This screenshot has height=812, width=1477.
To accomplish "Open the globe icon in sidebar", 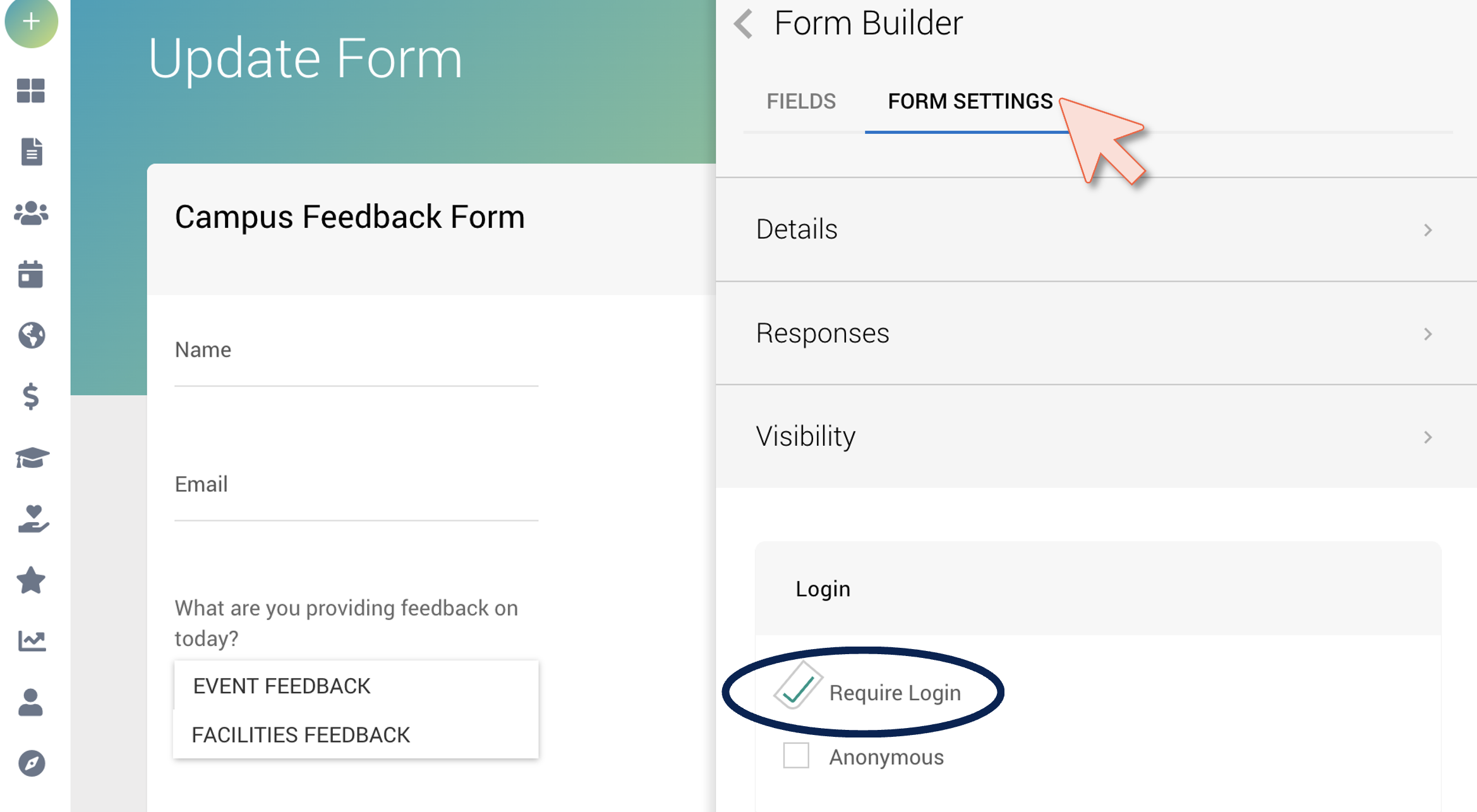I will pos(32,335).
